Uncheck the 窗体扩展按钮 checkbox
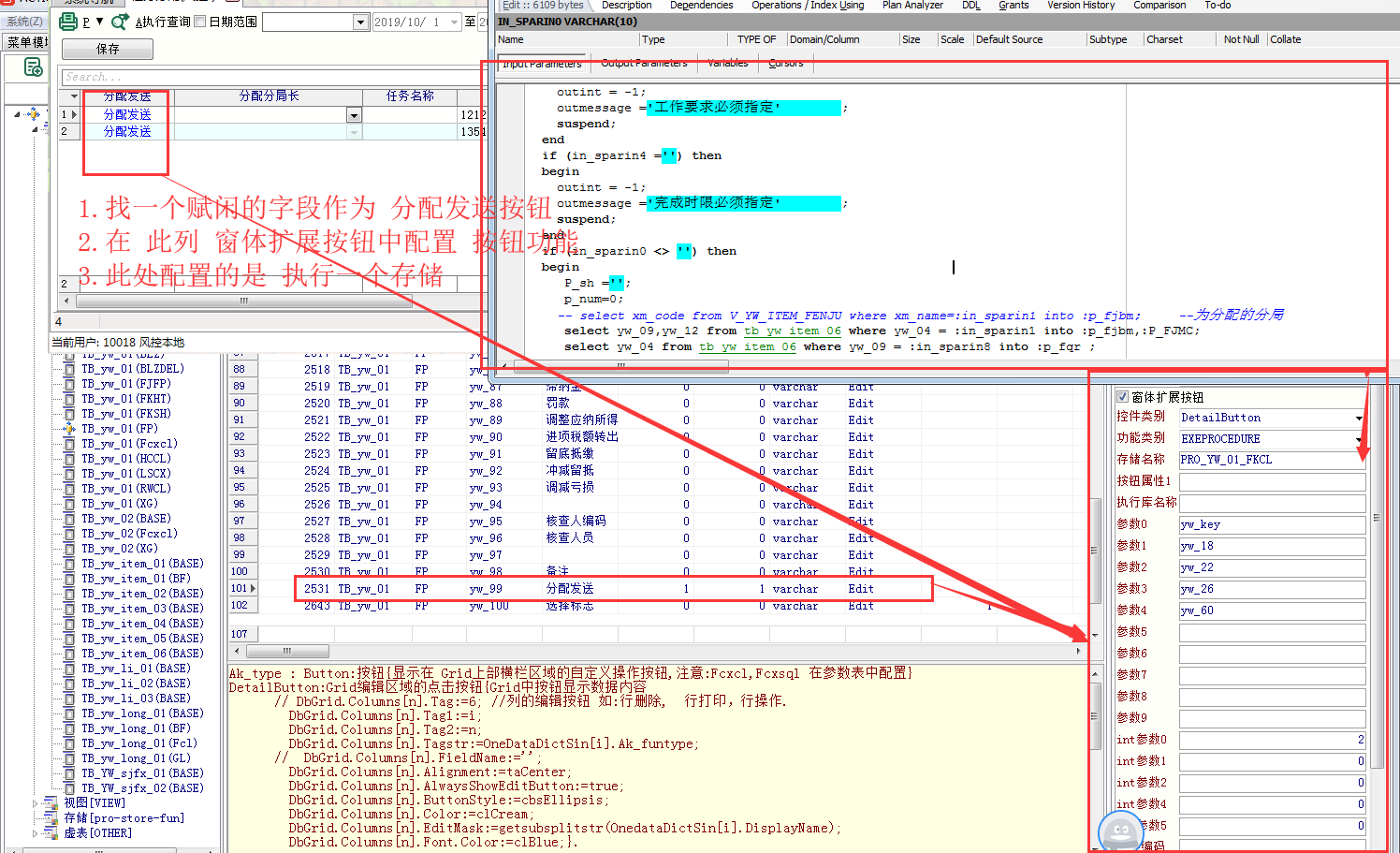 1122,397
